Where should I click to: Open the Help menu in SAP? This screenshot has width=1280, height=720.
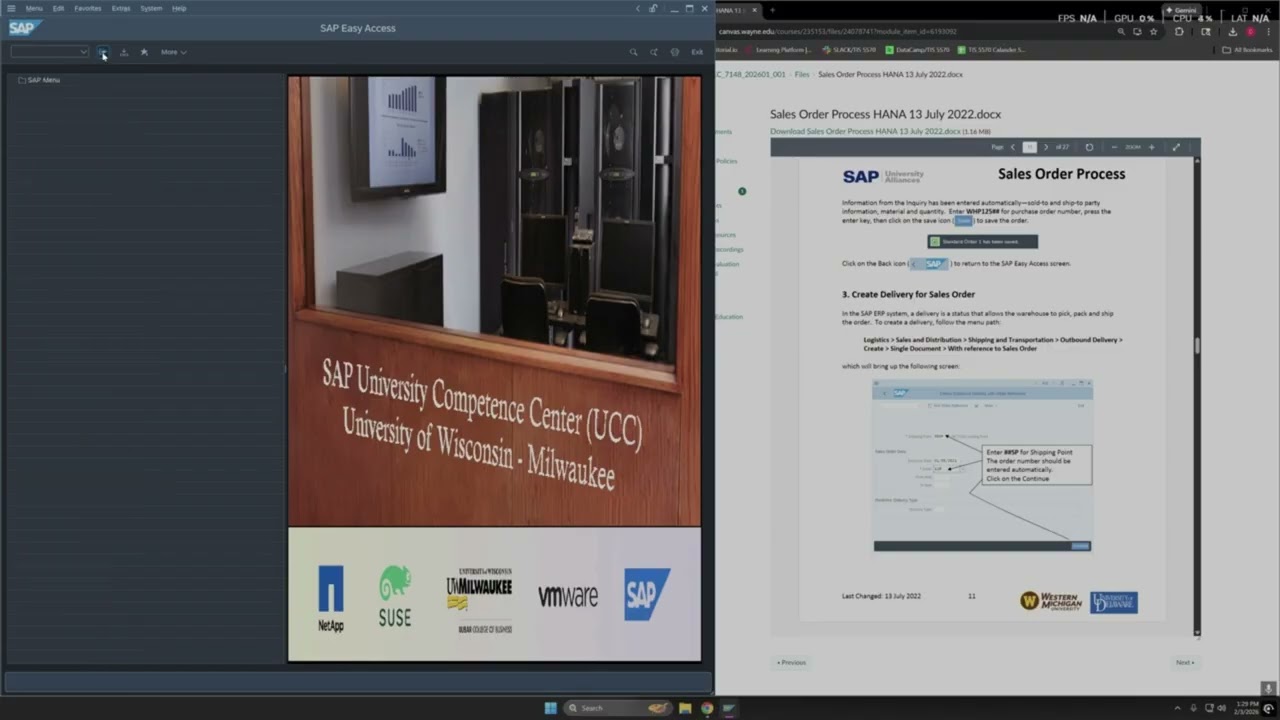tap(179, 8)
